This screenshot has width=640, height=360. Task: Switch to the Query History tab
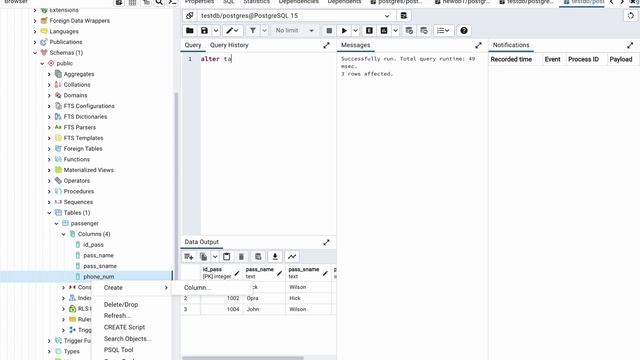(229, 45)
